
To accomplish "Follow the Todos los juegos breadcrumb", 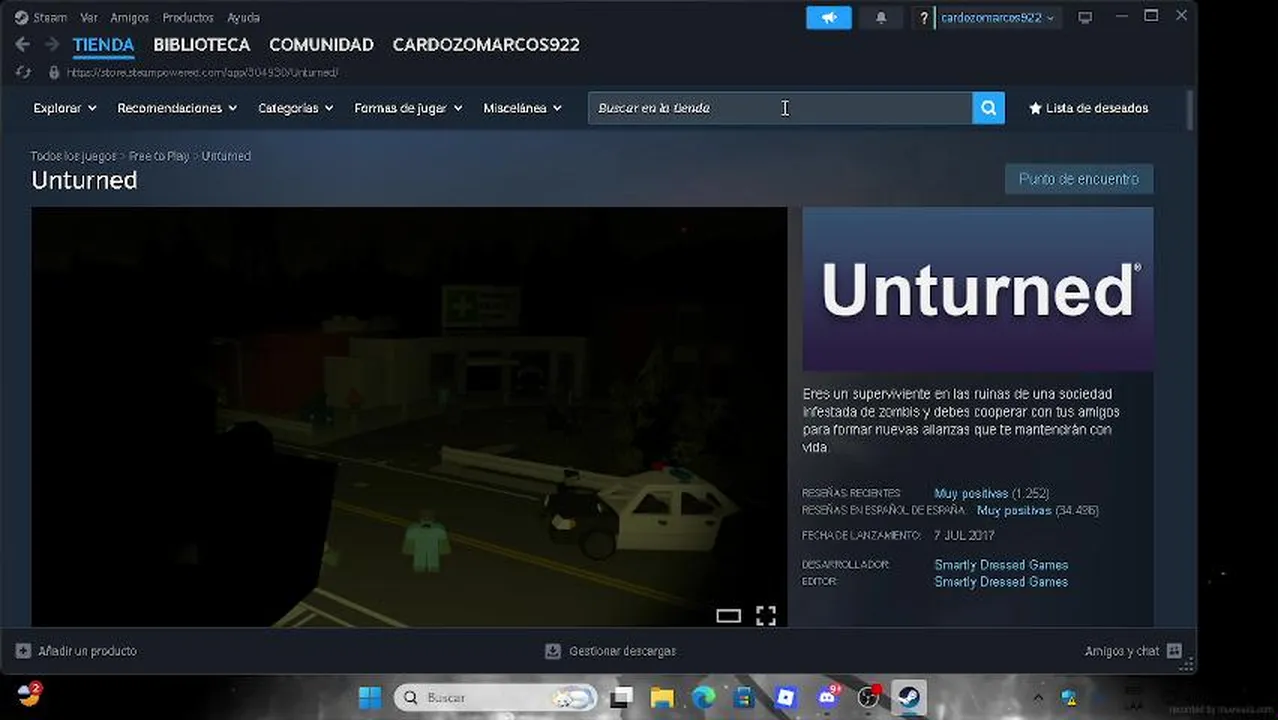I will (74, 156).
